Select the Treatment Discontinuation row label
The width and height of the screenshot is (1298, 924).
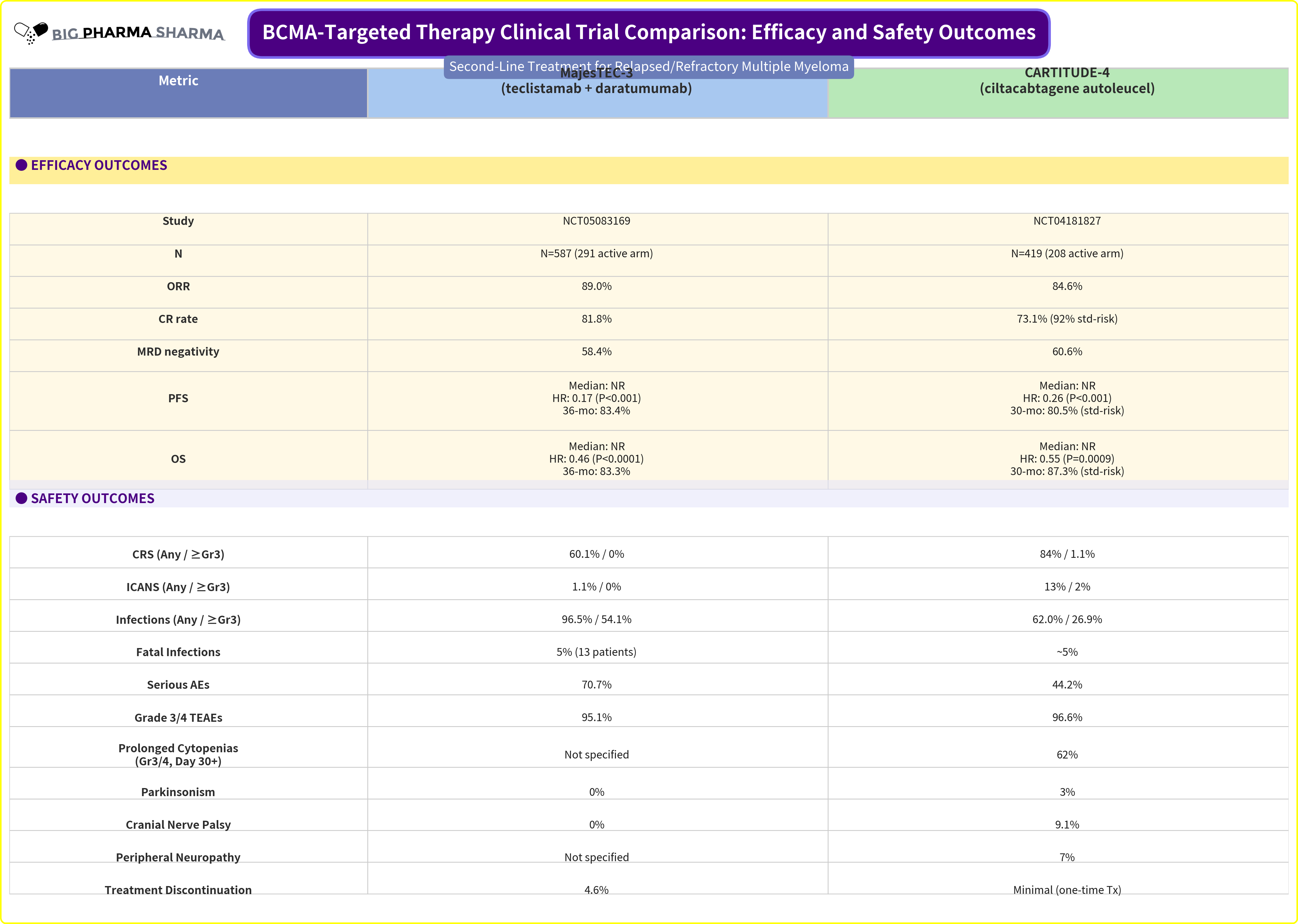(178, 890)
